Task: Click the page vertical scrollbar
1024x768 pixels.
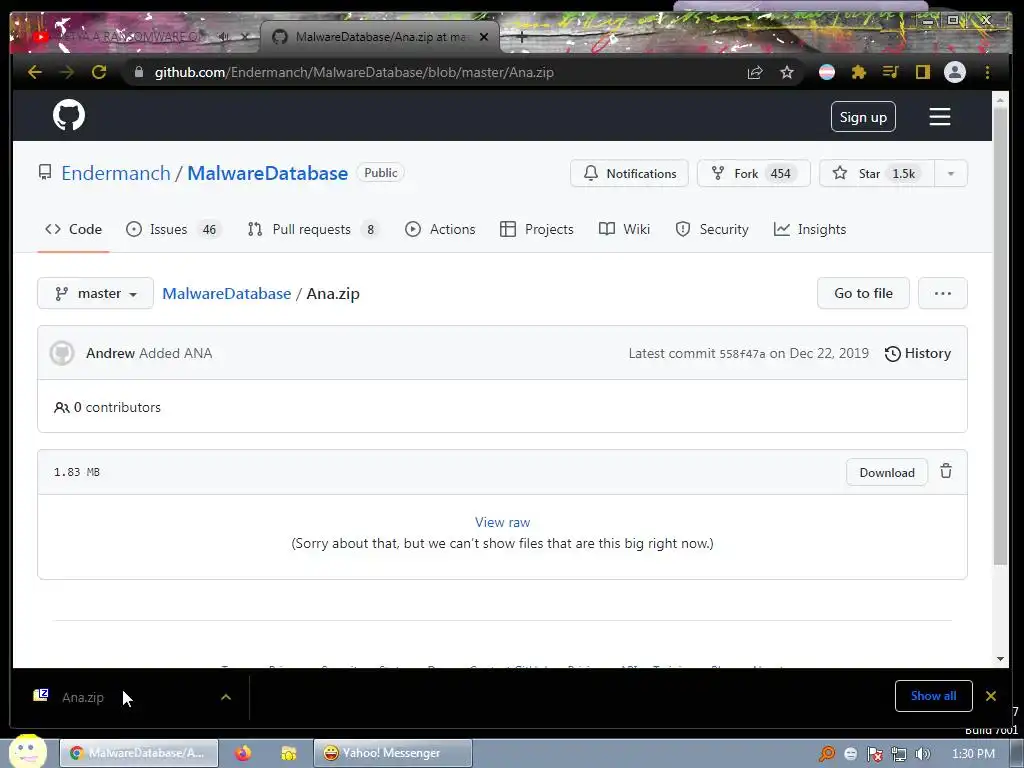Action: [1000, 334]
